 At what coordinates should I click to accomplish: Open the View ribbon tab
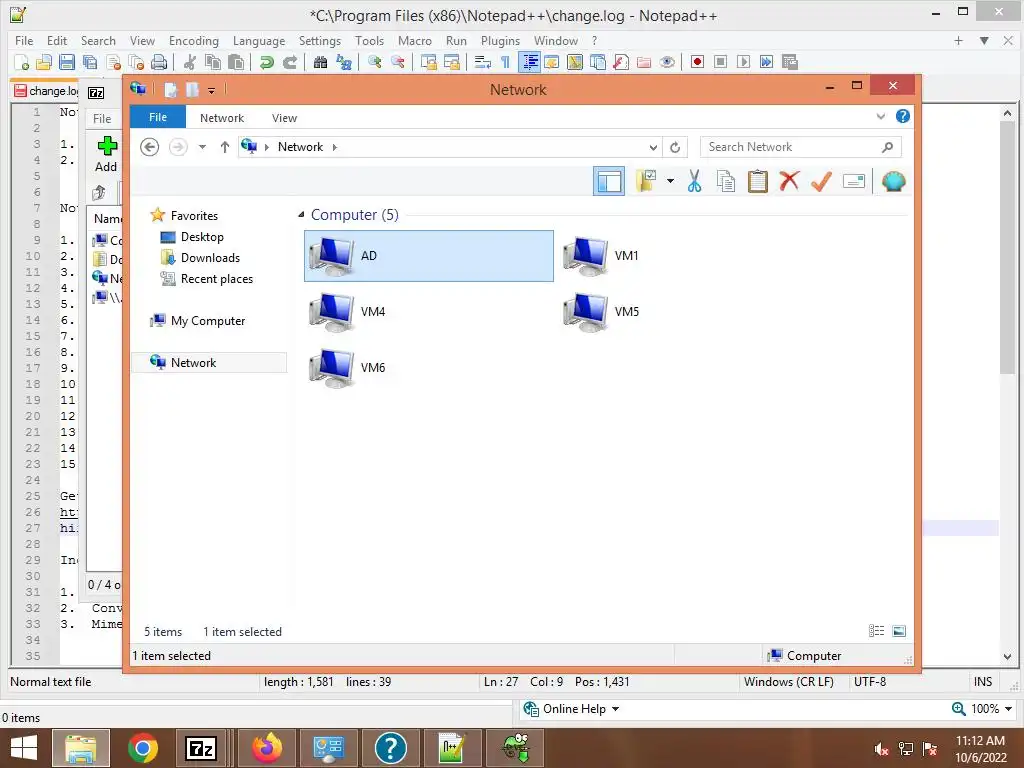pyautogui.click(x=284, y=118)
